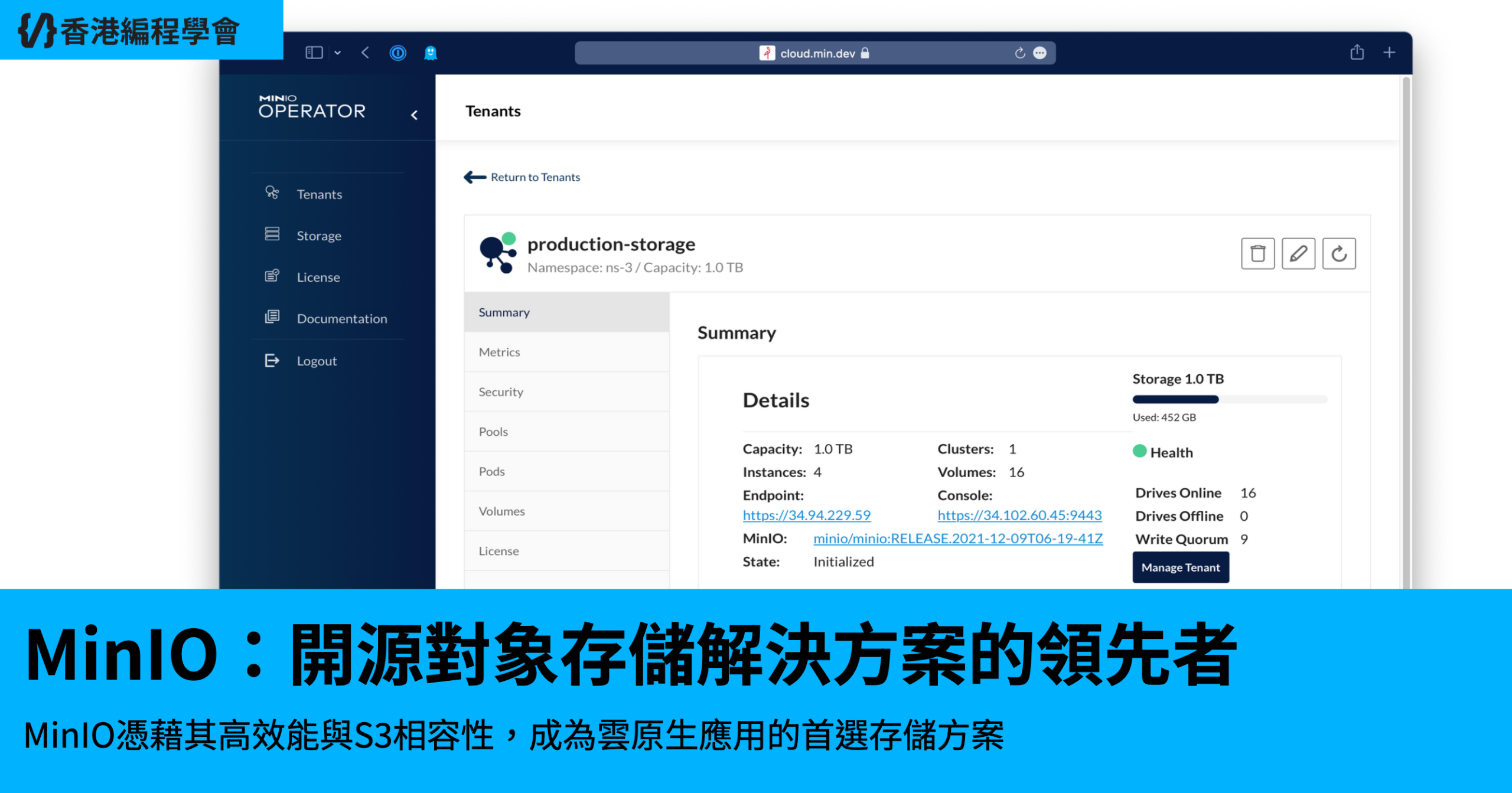Click the 'Used: 452 GB' label
This screenshot has width=1512, height=793.
[1164, 417]
